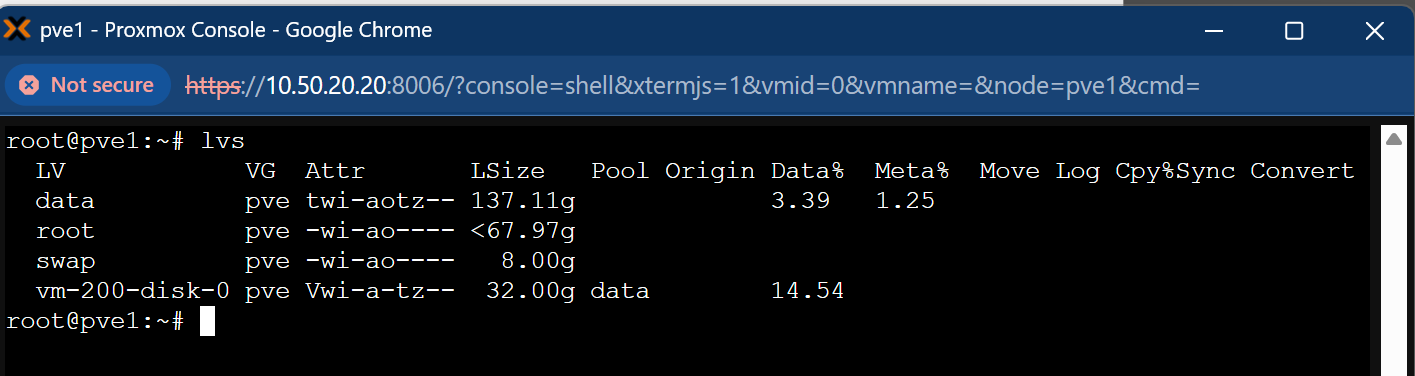The height and width of the screenshot is (376, 1415).
Task: Click the address bar URL text
Action: point(692,86)
